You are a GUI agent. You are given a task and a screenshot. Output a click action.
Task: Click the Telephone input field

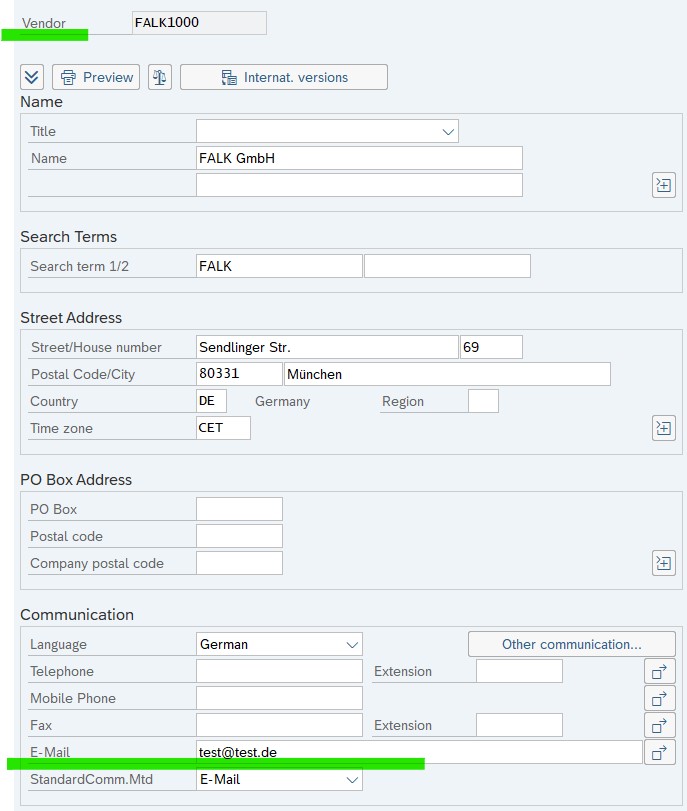[x=279, y=671]
